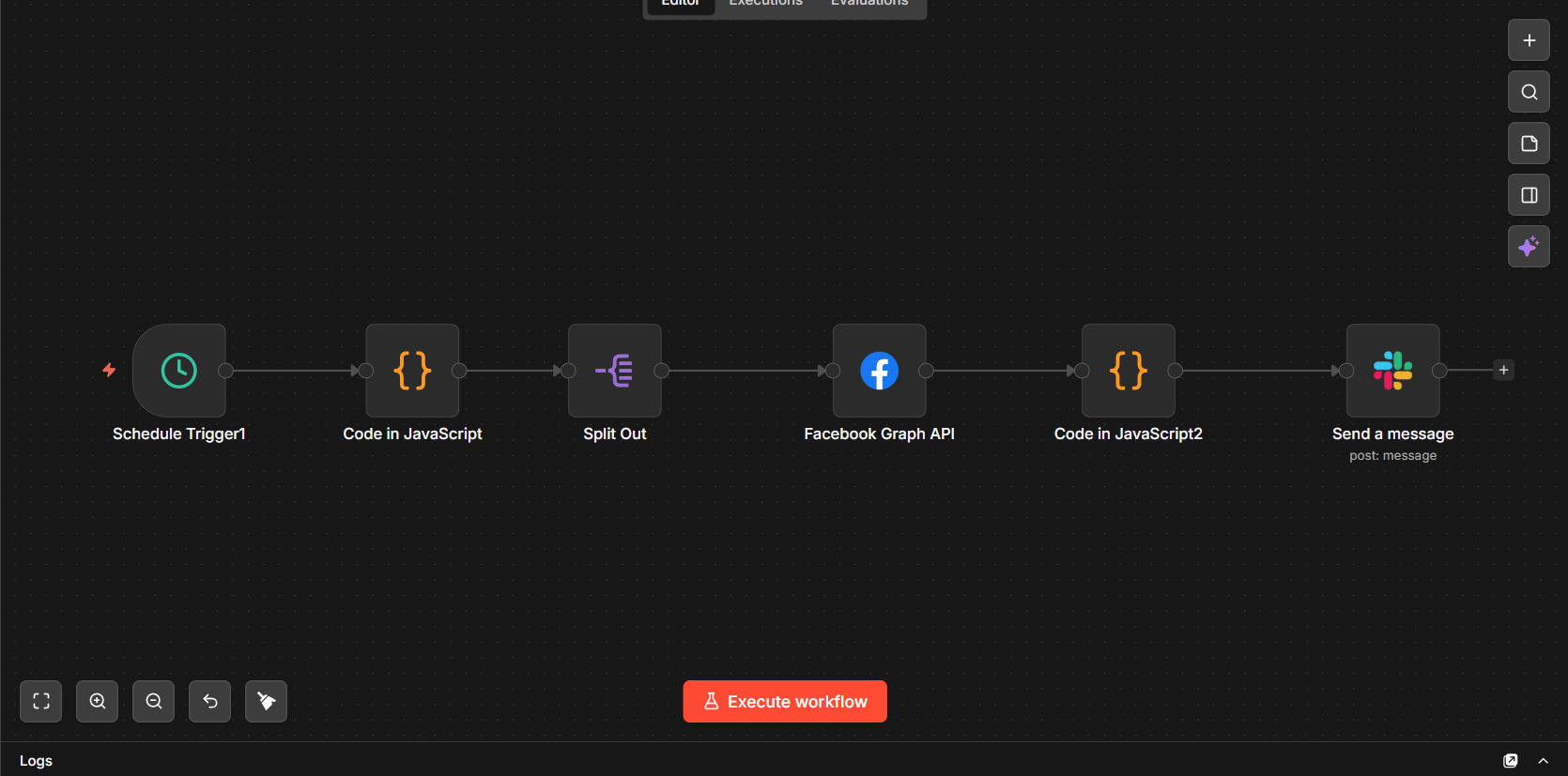Screen dimensions: 1568x776
Task: Select the Code in JavaScript2 node
Action: (x=1129, y=371)
